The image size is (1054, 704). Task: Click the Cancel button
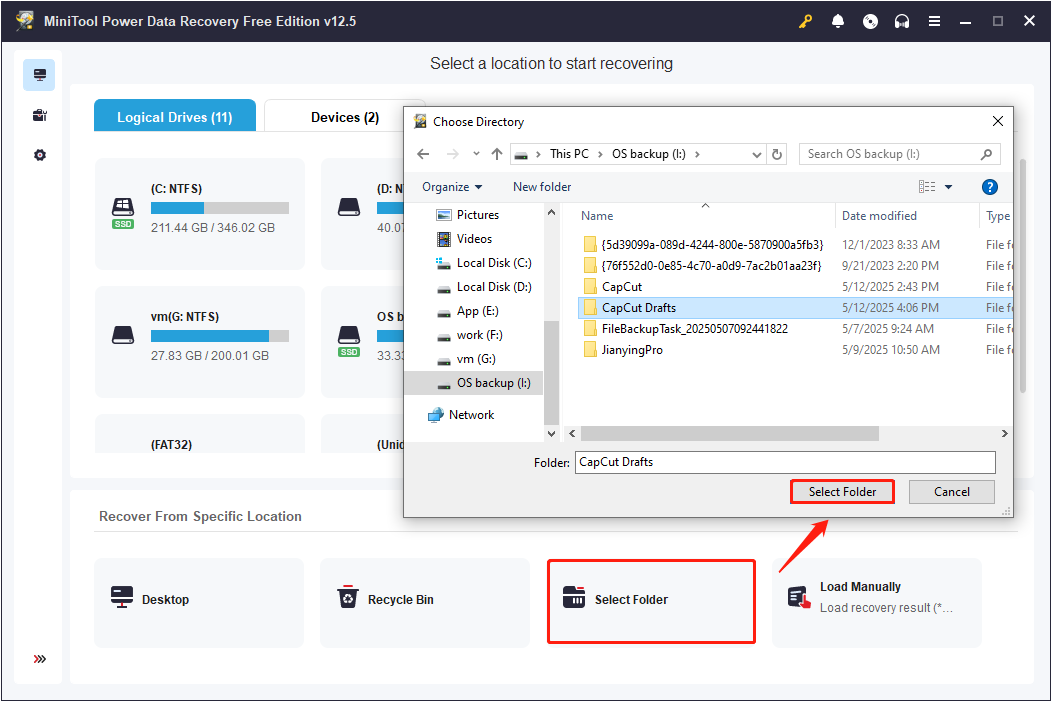[x=951, y=492]
